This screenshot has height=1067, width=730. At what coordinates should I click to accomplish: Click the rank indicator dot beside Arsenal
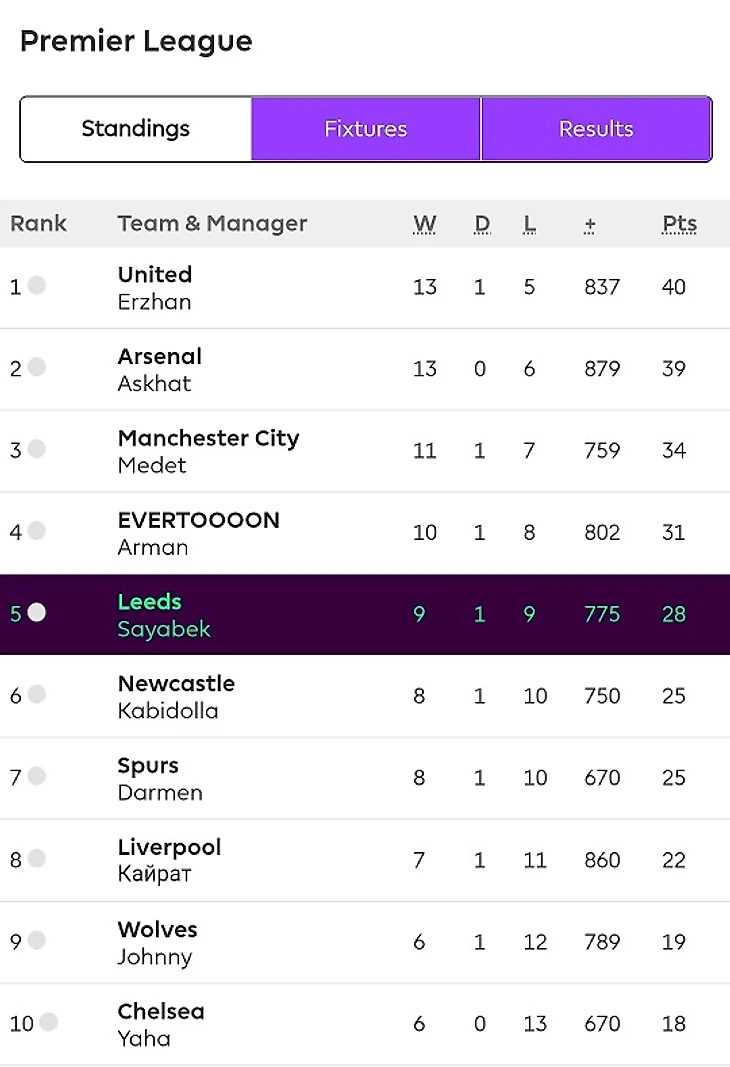pyautogui.click(x=37, y=368)
